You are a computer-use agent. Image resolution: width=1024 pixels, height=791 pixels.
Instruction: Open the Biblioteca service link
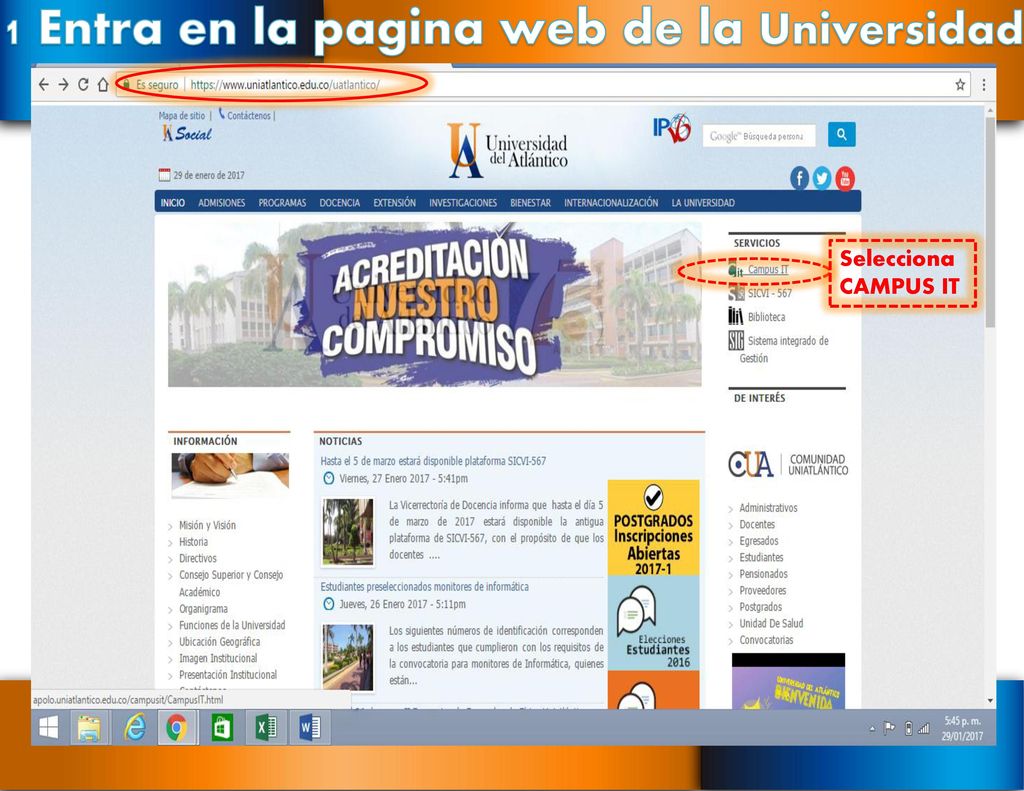tap(767, 317)
